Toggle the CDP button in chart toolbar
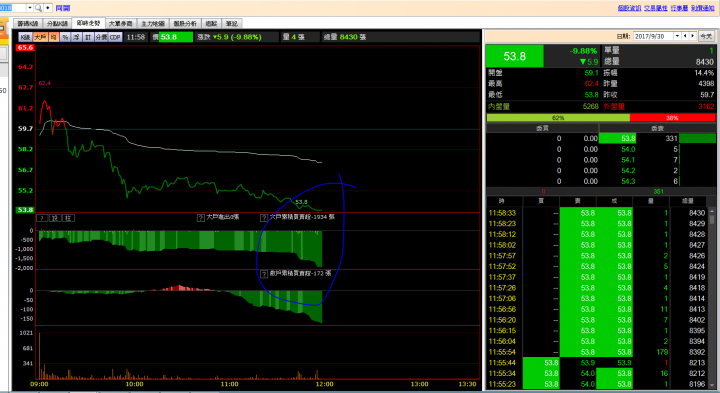The height and width of the screenshot is (393, 720). pos(115,37)
